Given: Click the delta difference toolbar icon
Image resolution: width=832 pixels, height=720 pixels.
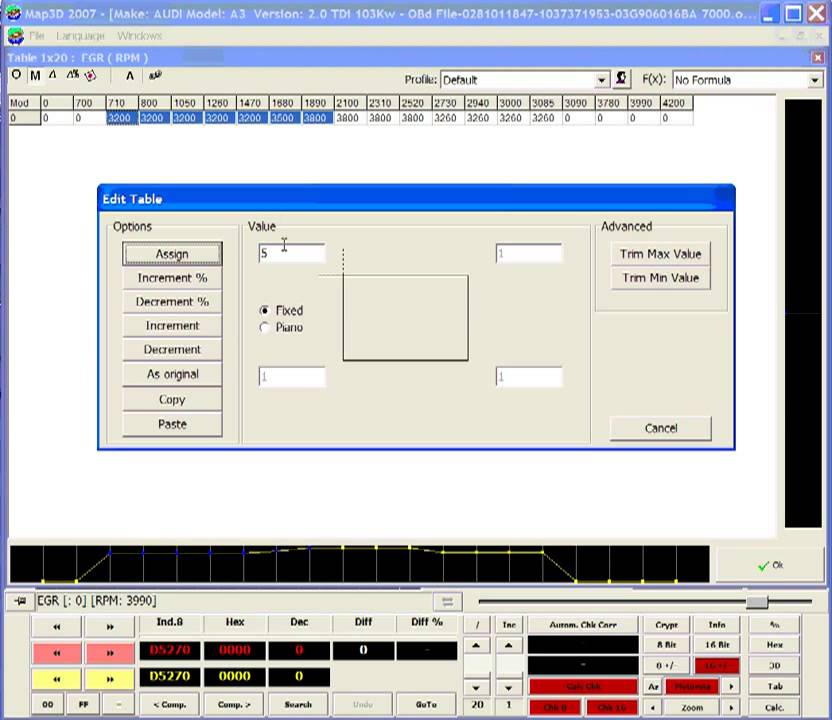Looking at the screenshot, I should [x=53, y=75].
